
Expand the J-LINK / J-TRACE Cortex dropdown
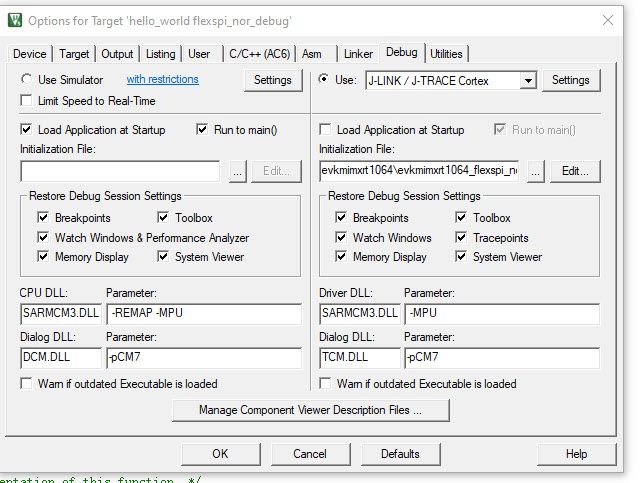pyautogui.click(x=528, y=80)
